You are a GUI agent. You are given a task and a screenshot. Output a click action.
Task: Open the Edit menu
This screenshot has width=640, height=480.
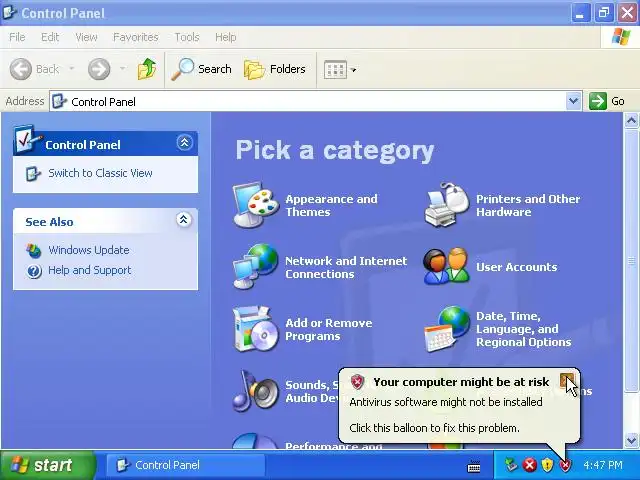(x=50, y=37)
